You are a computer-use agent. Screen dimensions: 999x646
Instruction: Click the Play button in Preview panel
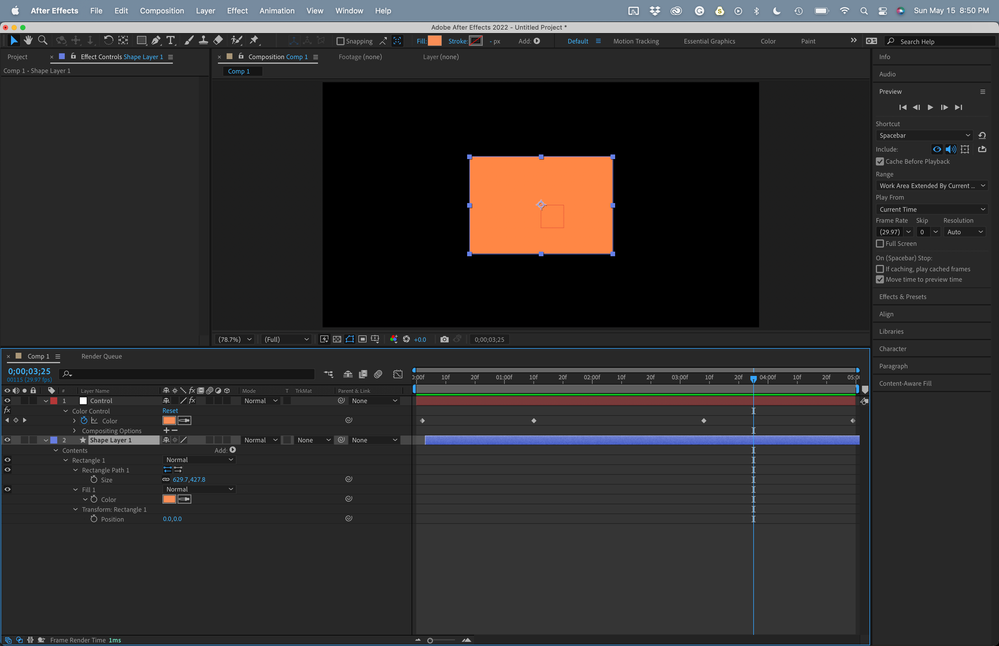[930, 107]
